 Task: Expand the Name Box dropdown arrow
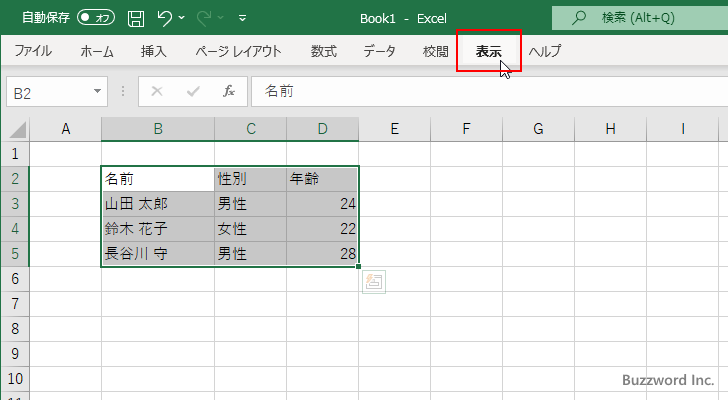pos(97,91)
